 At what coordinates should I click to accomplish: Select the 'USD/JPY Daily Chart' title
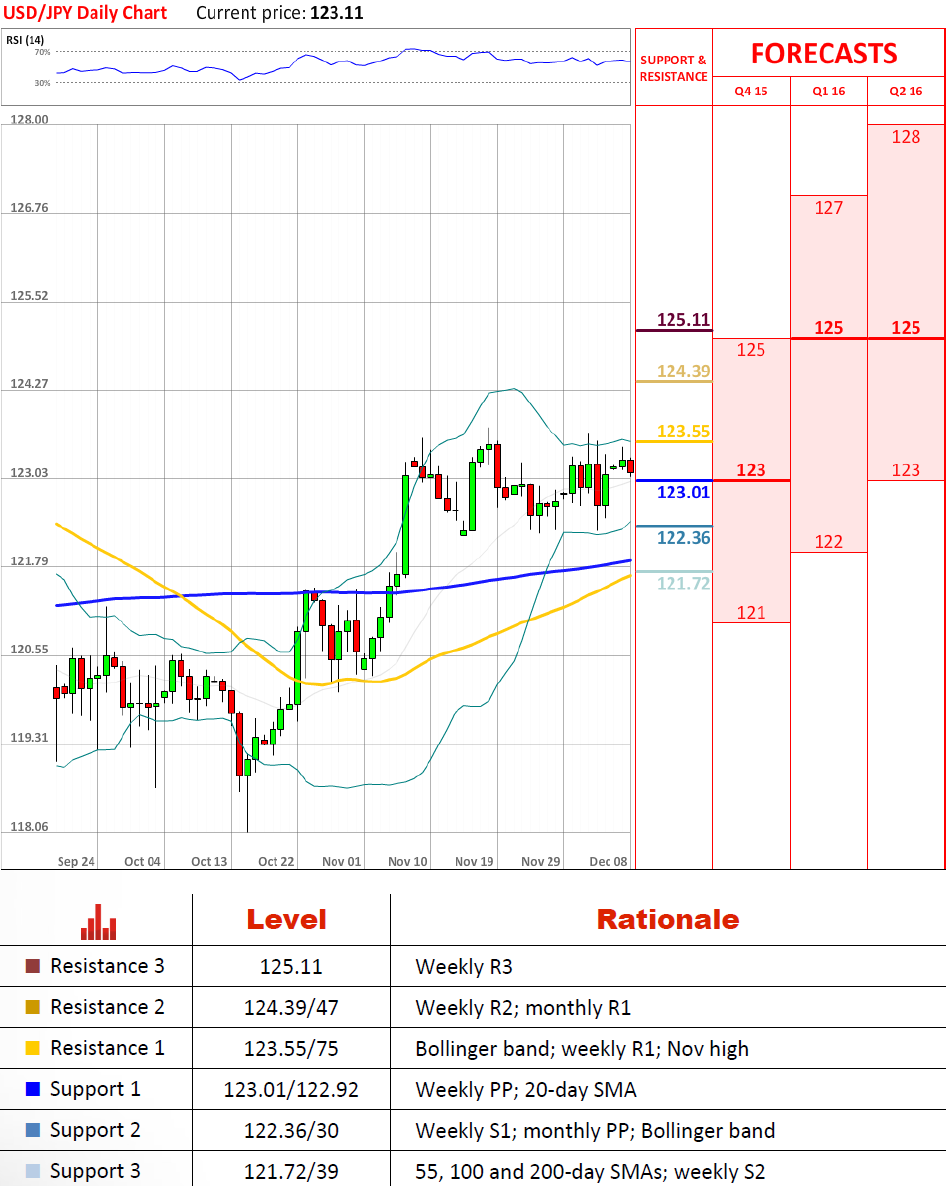tap(85, 13)
